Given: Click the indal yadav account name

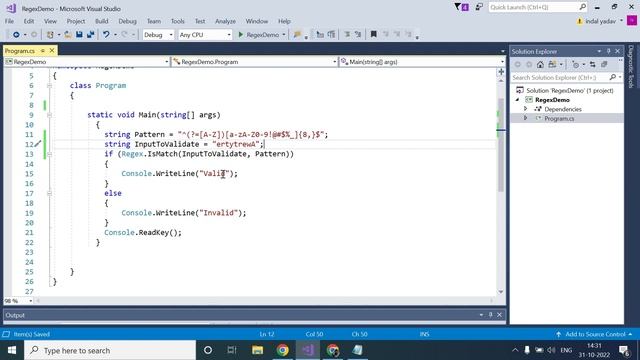Looking at the screenshot, I should point(600,21).
